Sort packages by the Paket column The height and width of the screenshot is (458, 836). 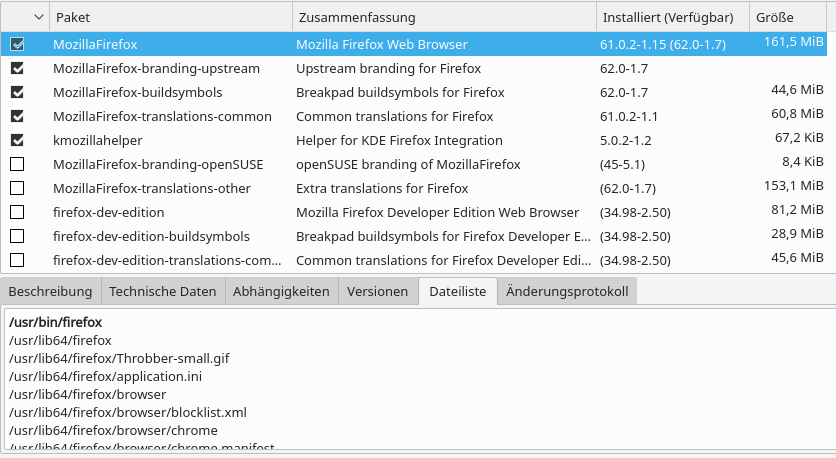(x=170, y=18)
